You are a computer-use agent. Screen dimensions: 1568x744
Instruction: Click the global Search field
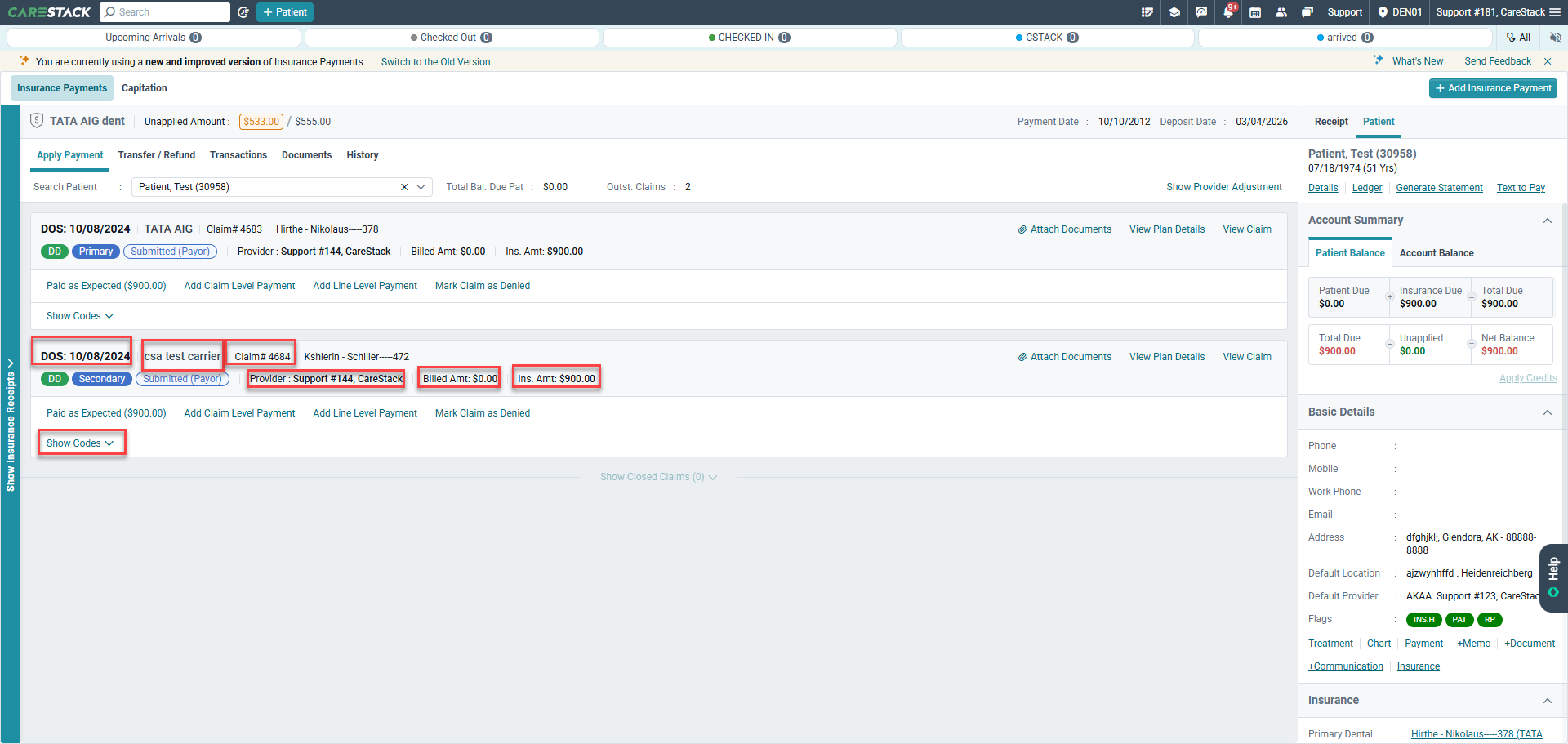[x=165, y=12]
